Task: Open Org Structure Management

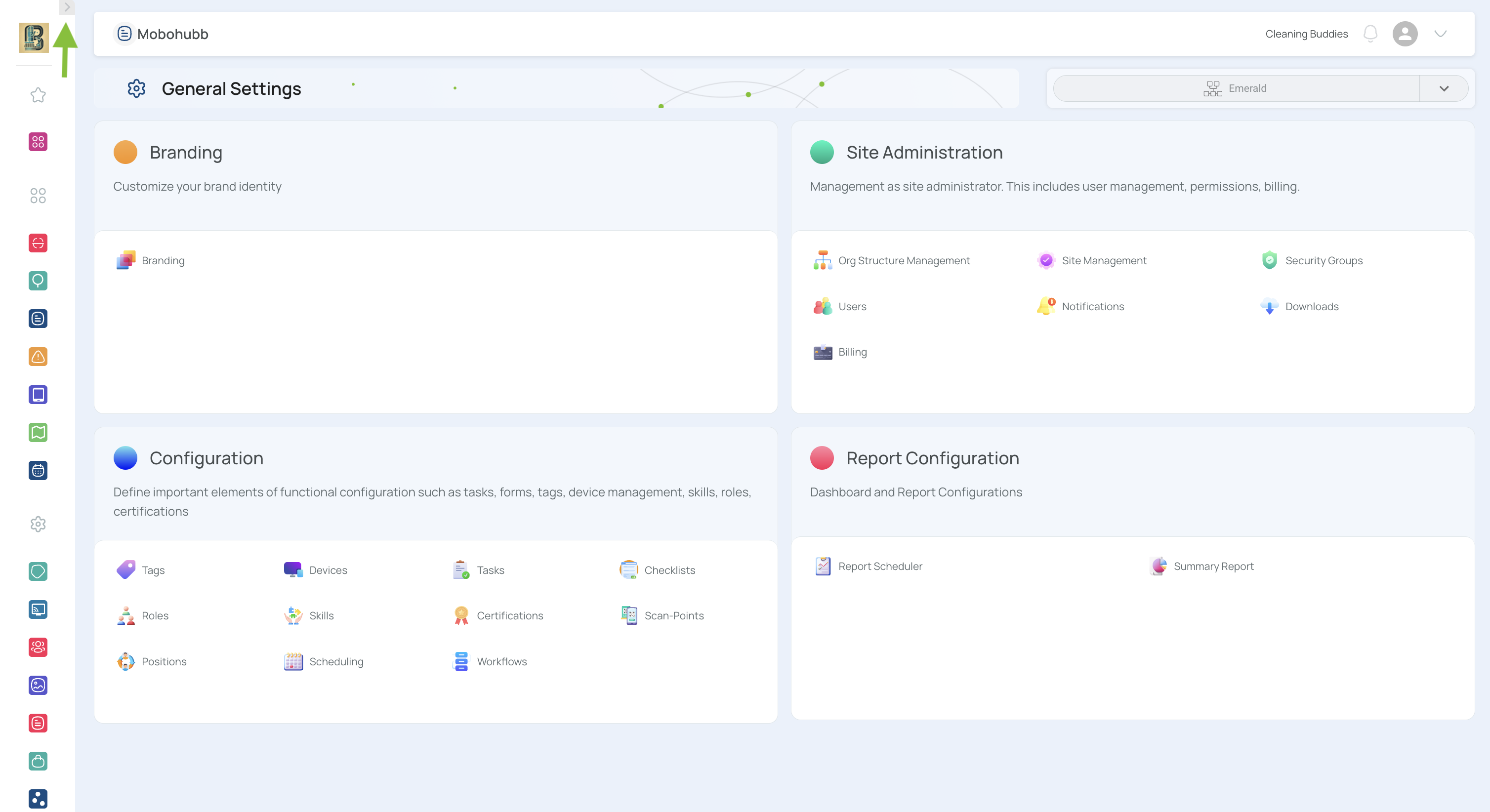Action: click(903, 261)
